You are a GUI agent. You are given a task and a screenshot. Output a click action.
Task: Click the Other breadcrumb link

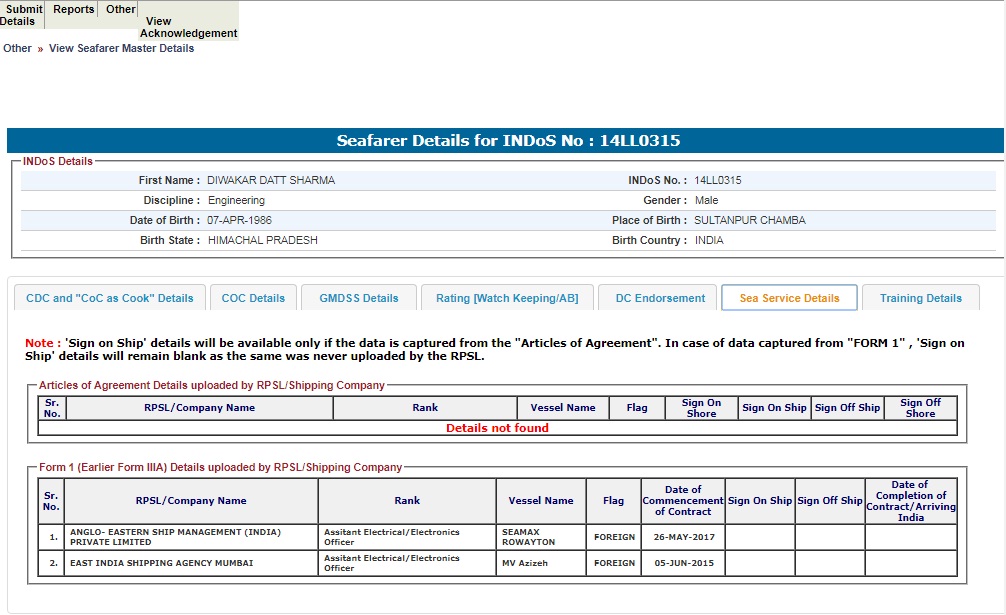click(x=17, y=48)
